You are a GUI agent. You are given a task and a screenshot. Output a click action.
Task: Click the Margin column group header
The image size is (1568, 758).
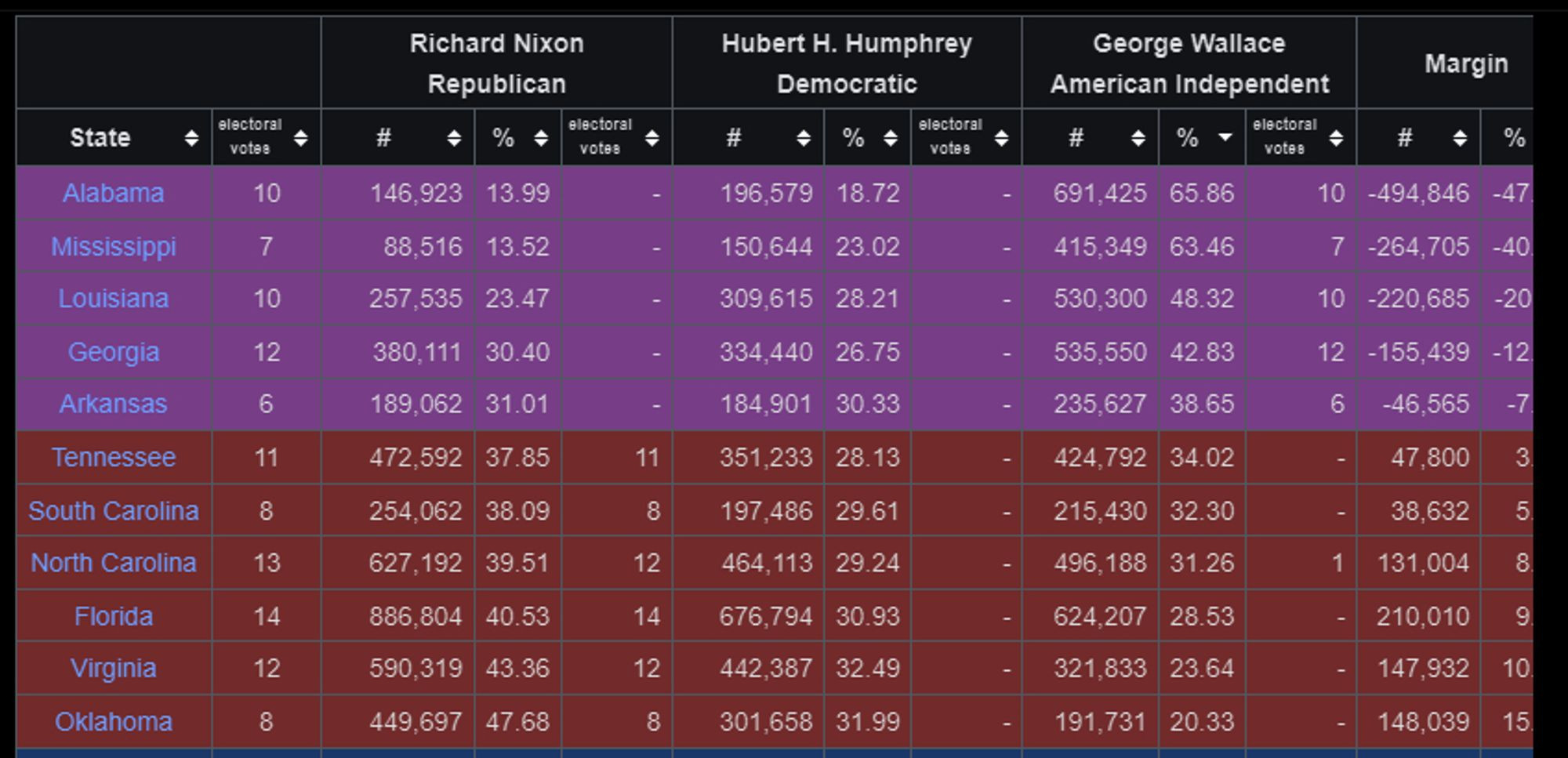click(1466, 63)
